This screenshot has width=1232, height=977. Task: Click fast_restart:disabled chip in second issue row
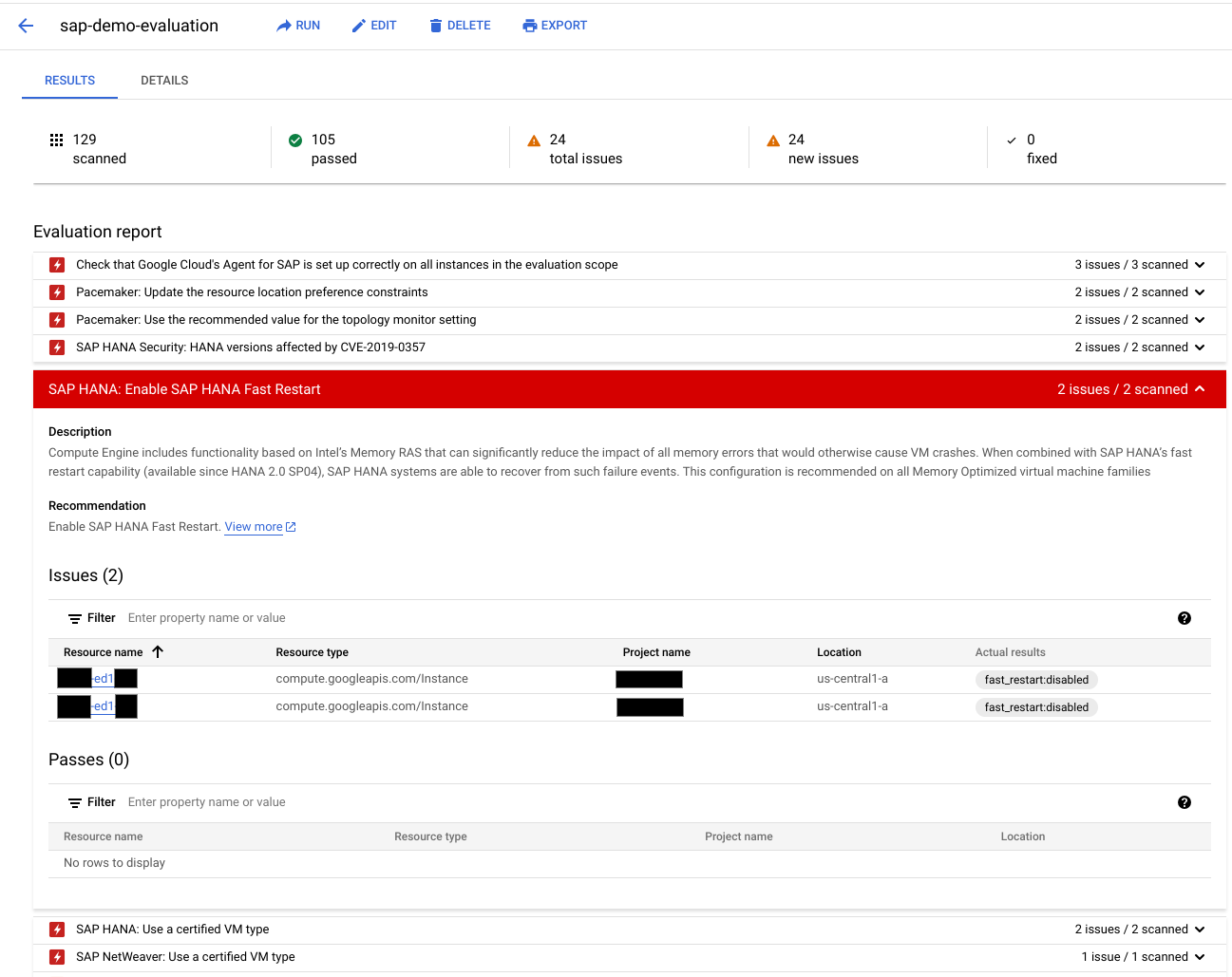[1036, 707]
